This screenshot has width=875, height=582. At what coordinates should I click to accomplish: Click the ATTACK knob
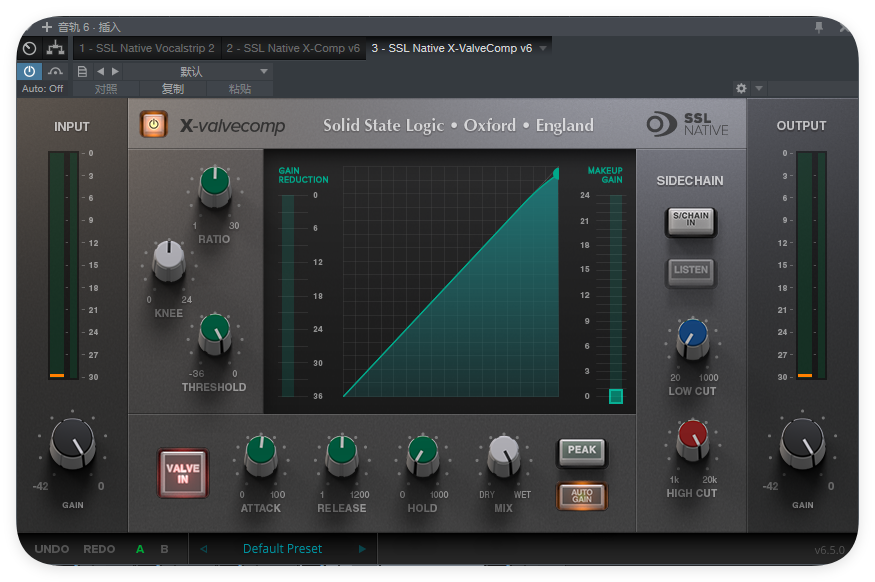tap(261, 455)
